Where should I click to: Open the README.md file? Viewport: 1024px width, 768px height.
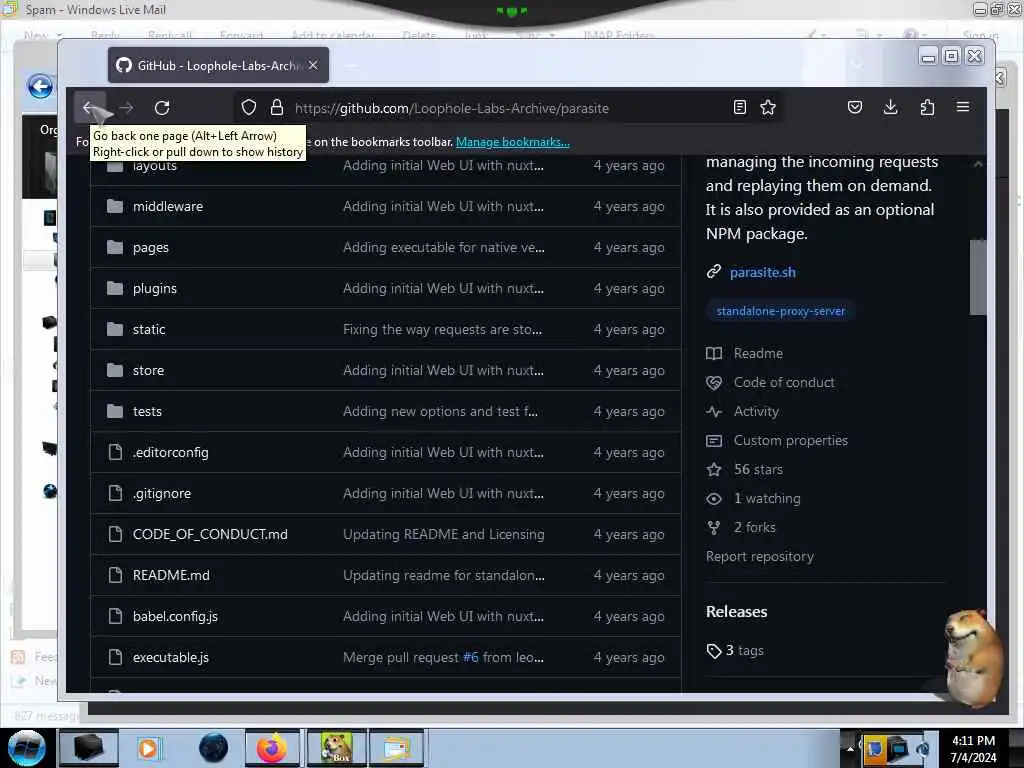pyautogui.click(x=171, y=575)
